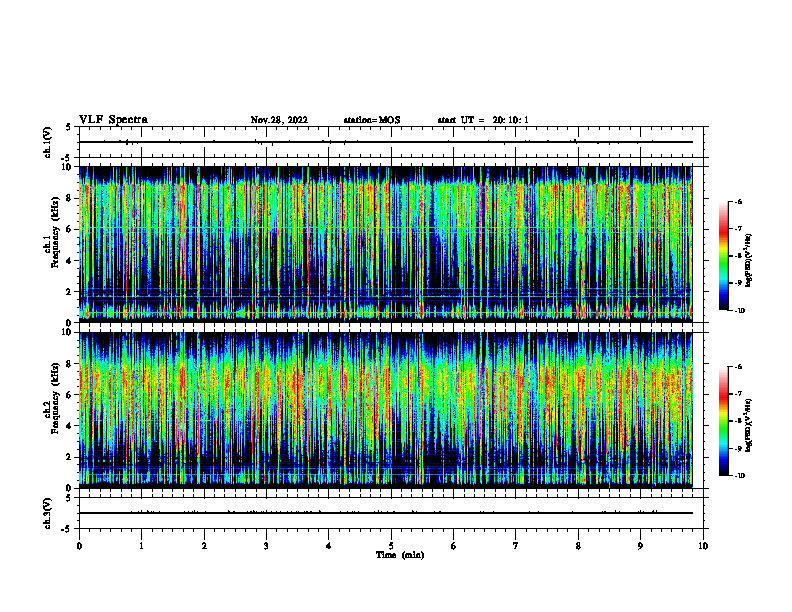Click the "4" tick label on the Time axis
Screen dimensions: 792x612
pyautogui.click(x=329, y=546)
